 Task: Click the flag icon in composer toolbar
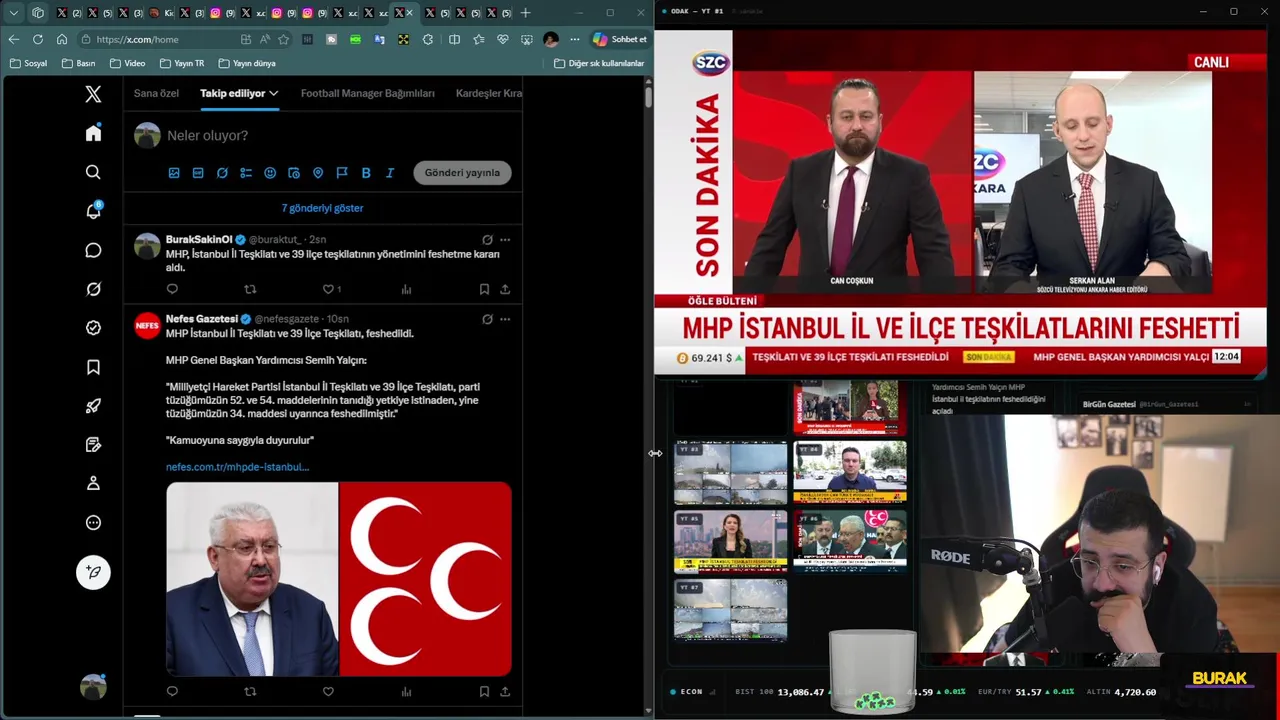pos(342,173)
